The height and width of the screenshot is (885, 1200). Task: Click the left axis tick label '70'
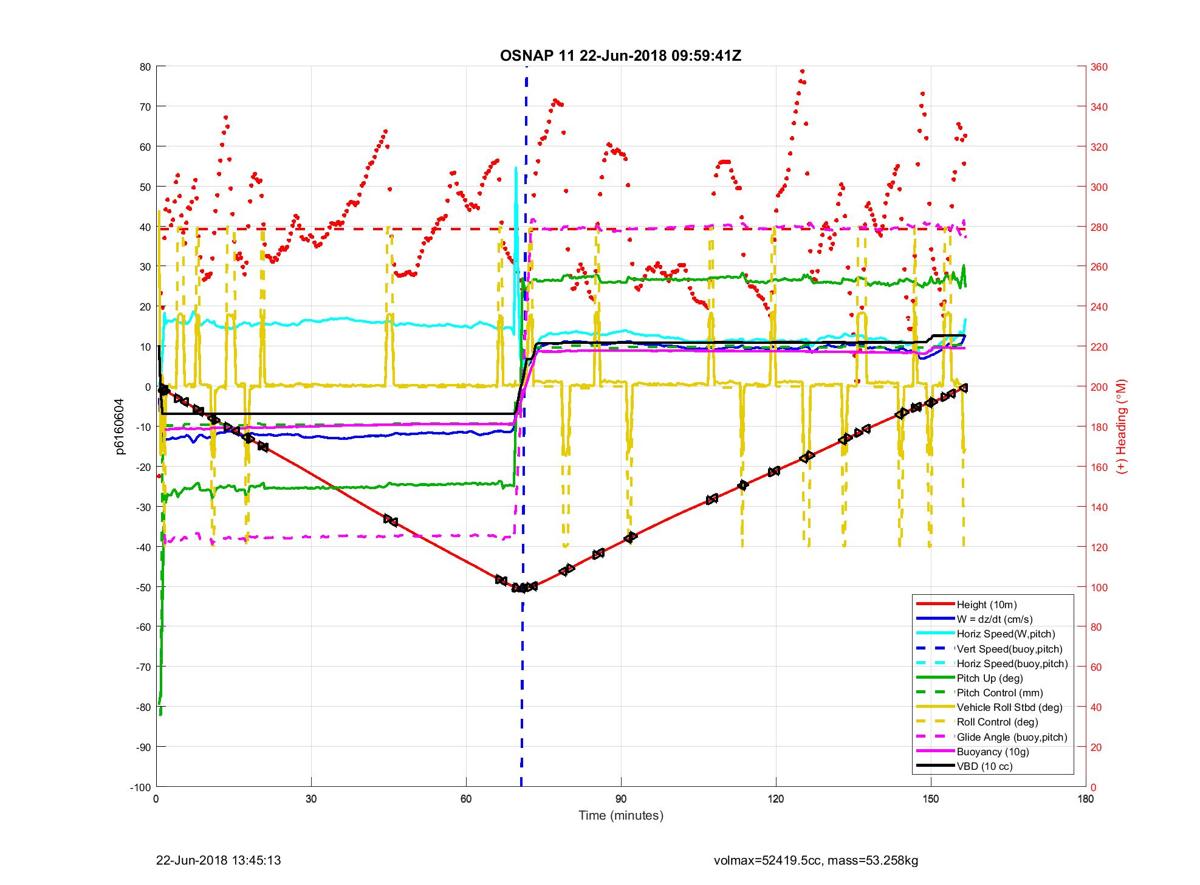pos(144,107)
